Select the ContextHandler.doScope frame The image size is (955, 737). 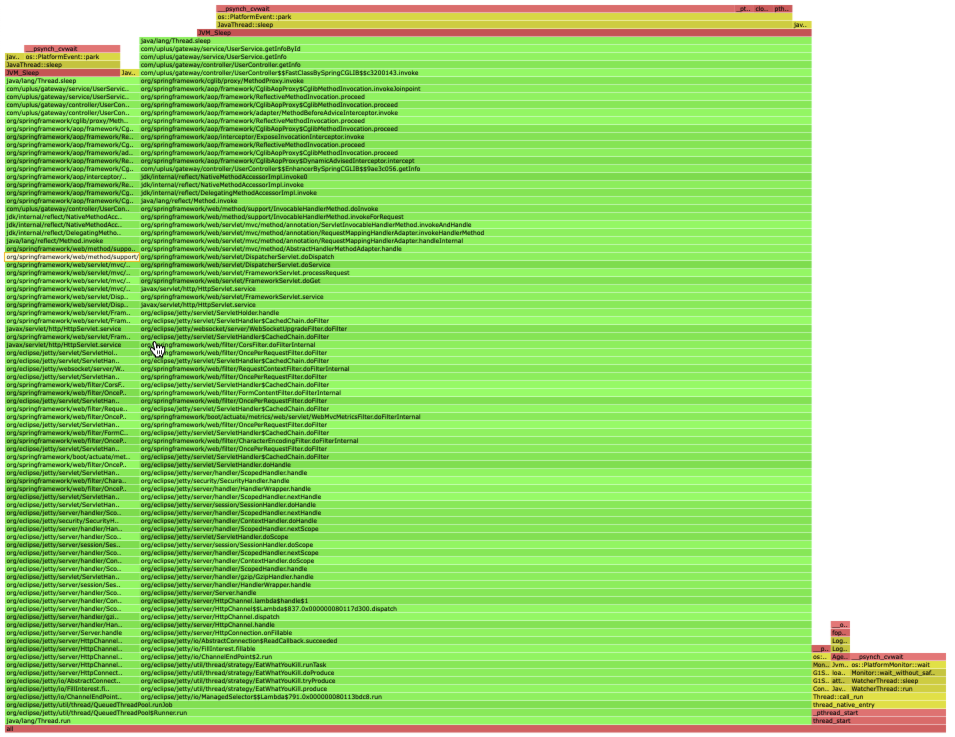tap(475, 561)
